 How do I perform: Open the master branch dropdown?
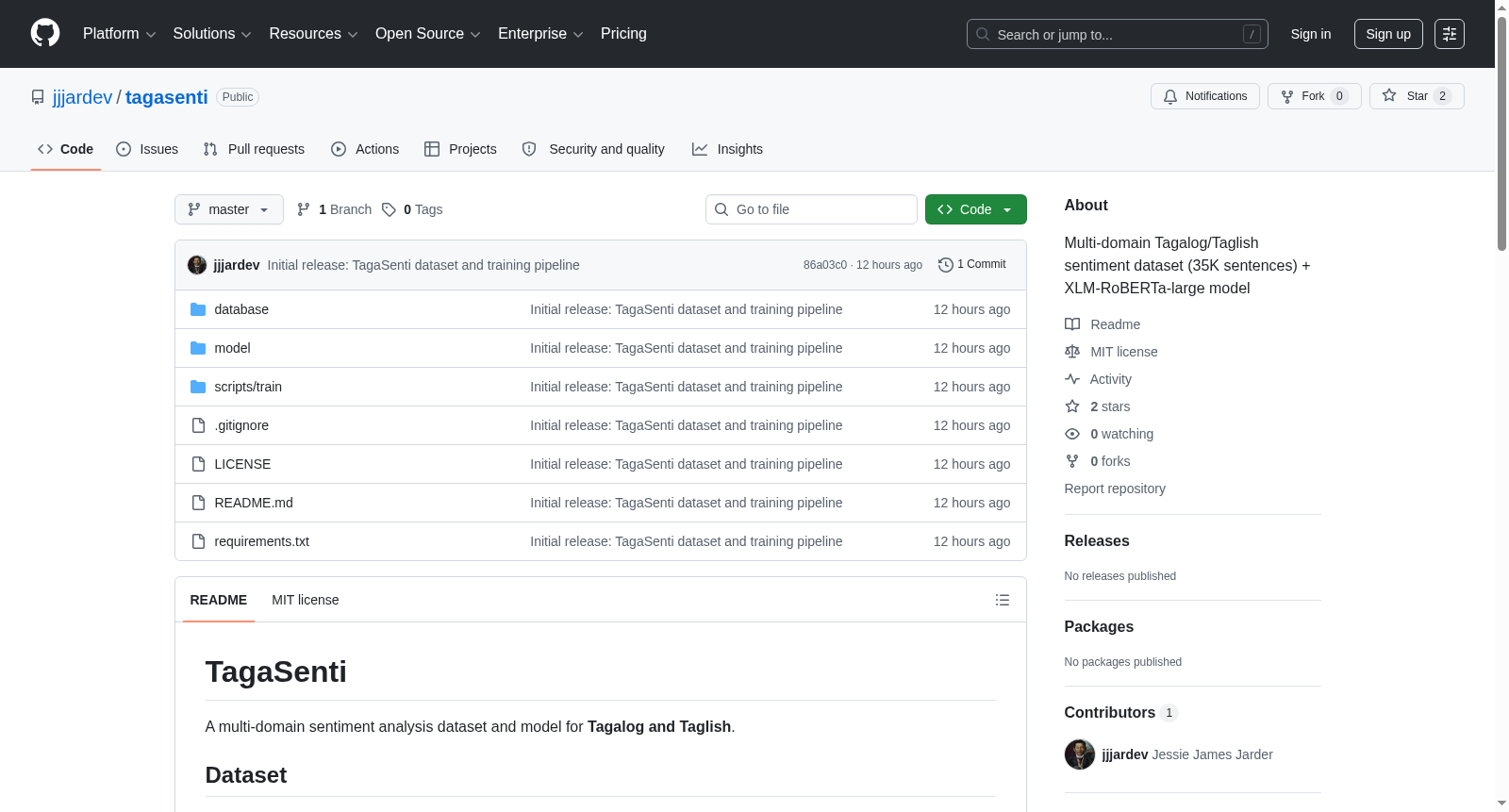pyautogui.click(x=229, y=209)
